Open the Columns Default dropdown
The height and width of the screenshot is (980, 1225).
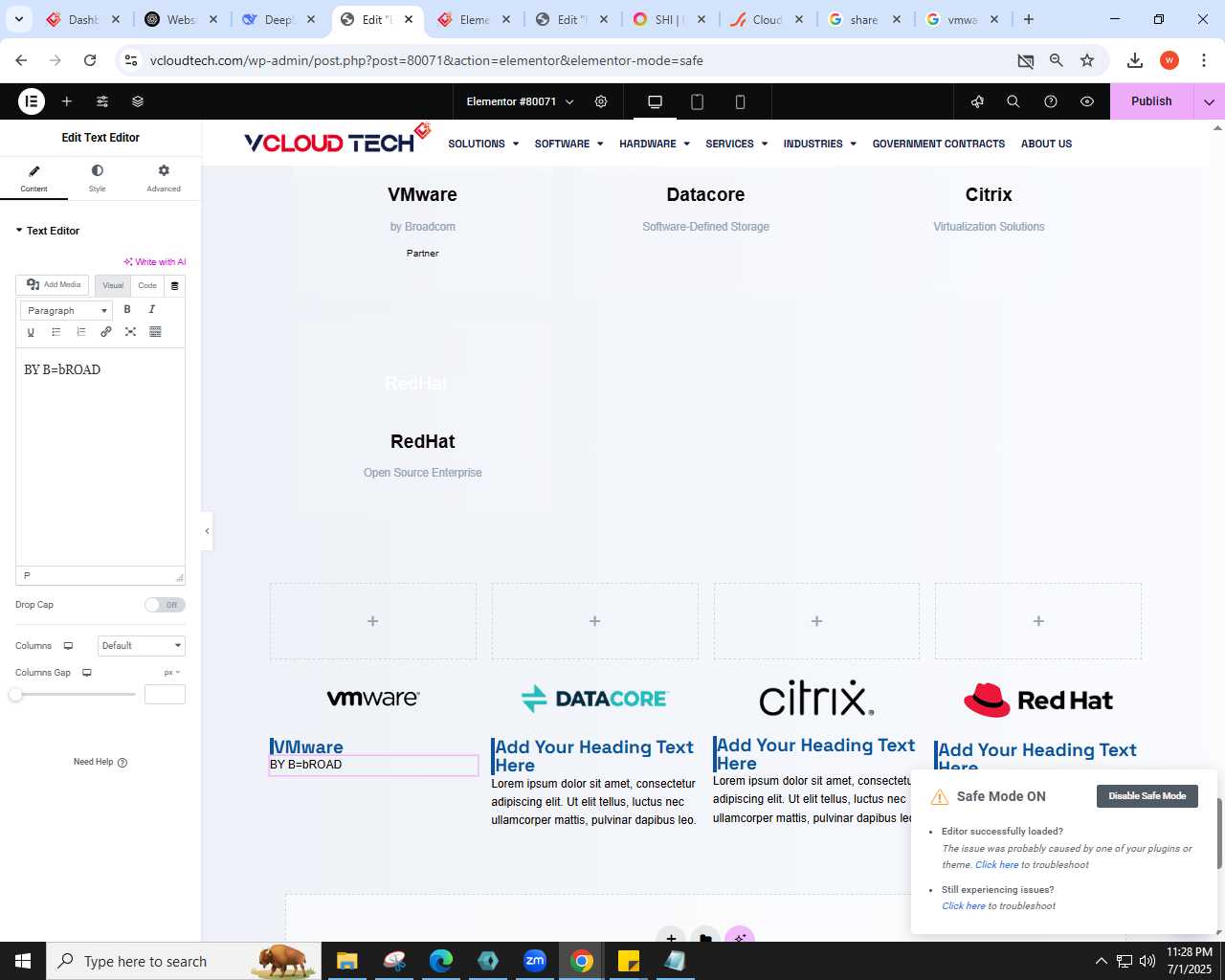[x=142, y=646]
